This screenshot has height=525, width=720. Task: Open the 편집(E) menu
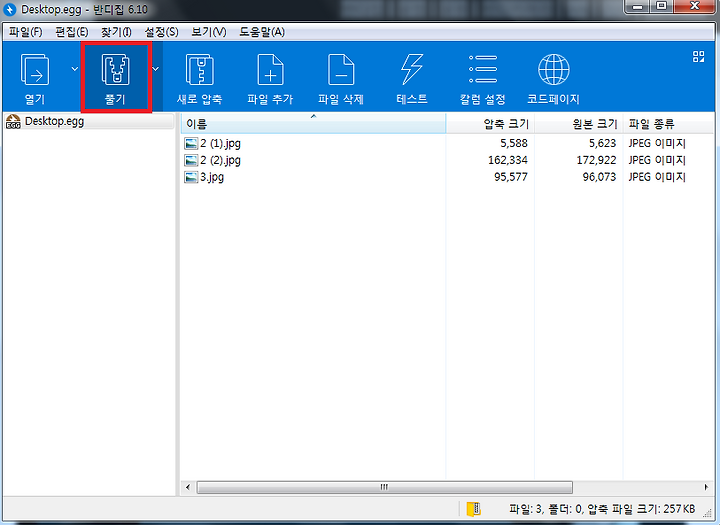pyautogui.click(x=72, y=32)
